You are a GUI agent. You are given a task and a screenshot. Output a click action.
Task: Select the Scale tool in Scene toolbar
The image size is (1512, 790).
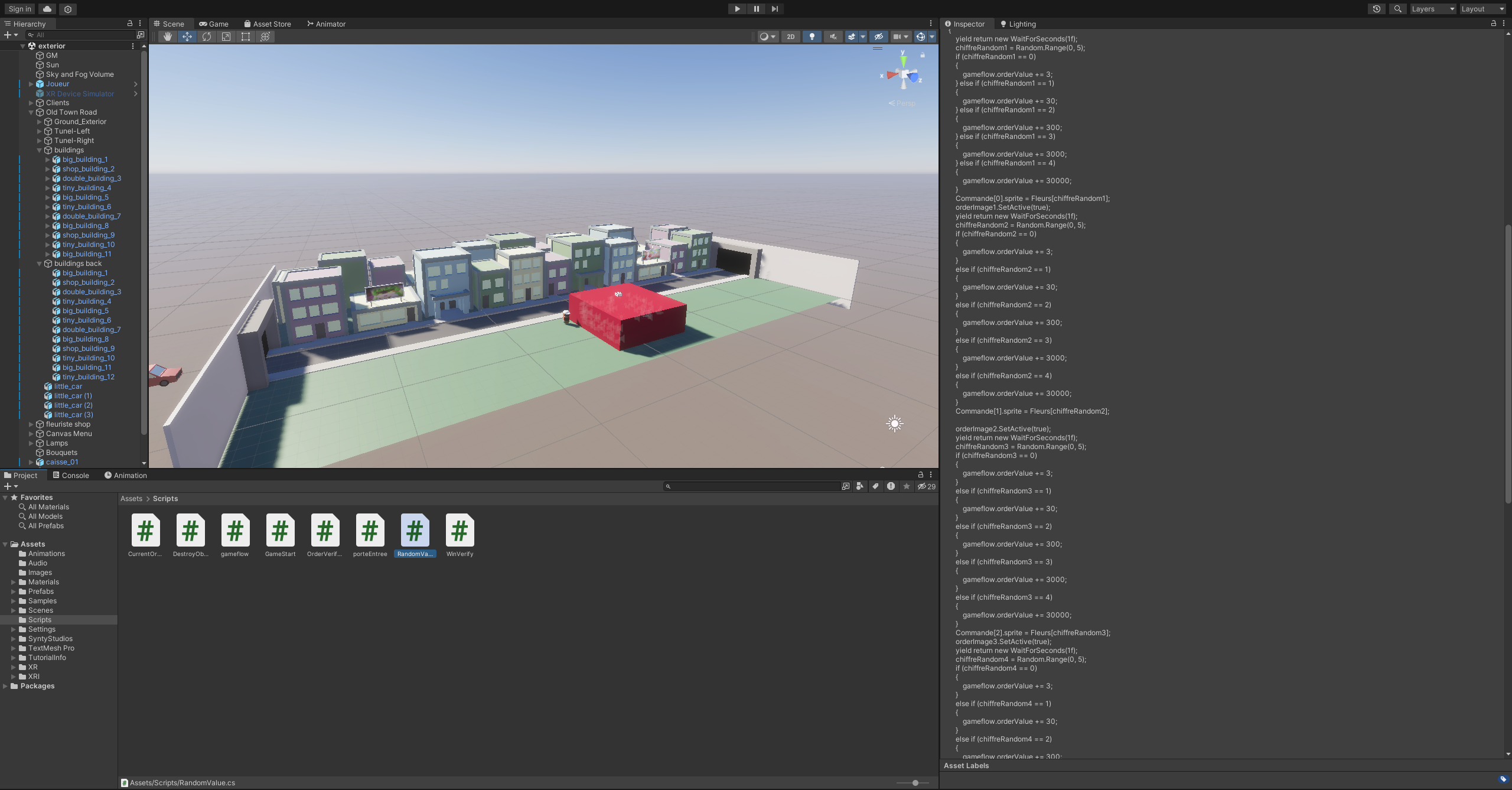point(225,38)
